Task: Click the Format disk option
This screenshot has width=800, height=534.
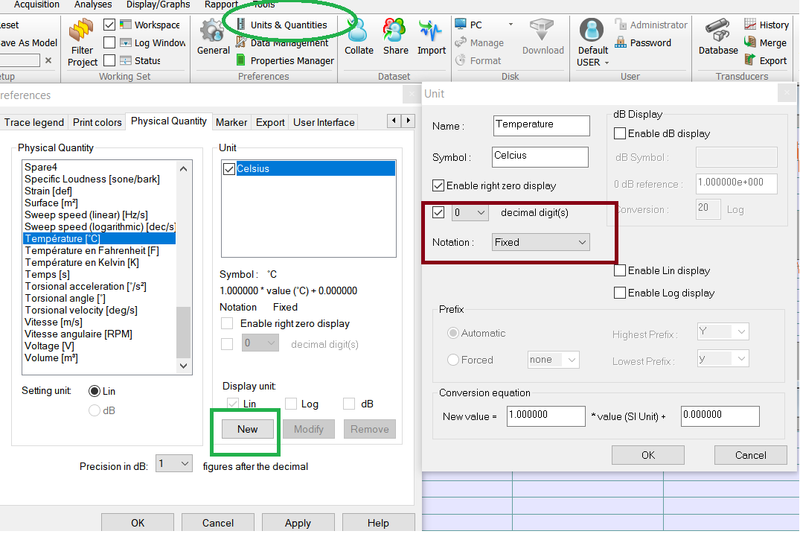Action: [x=478, y=61]
